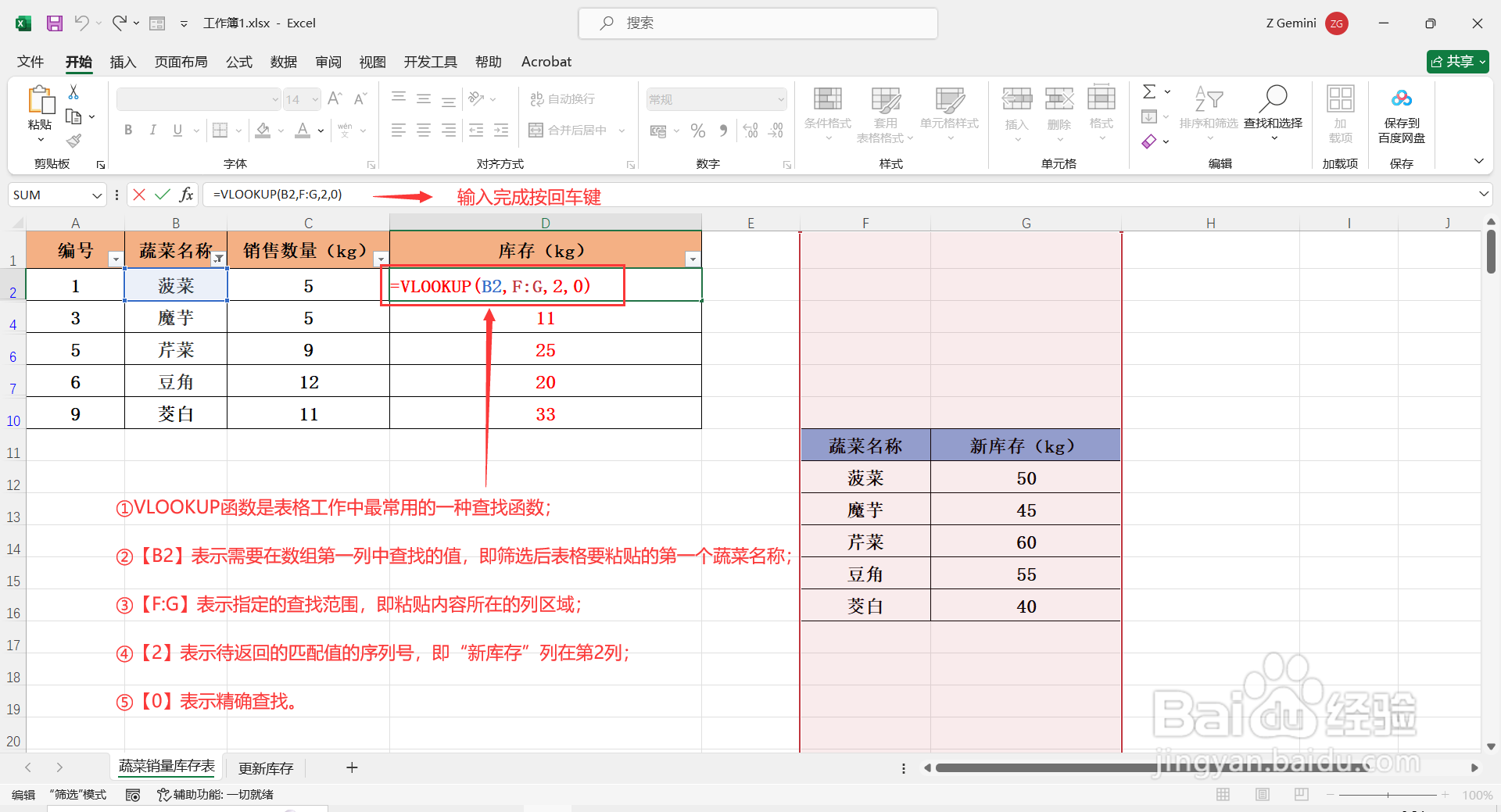Confirm formula with checkmark icon
Image resolution: width=1501 pixels, height=812 pixels.
point(163,195)
